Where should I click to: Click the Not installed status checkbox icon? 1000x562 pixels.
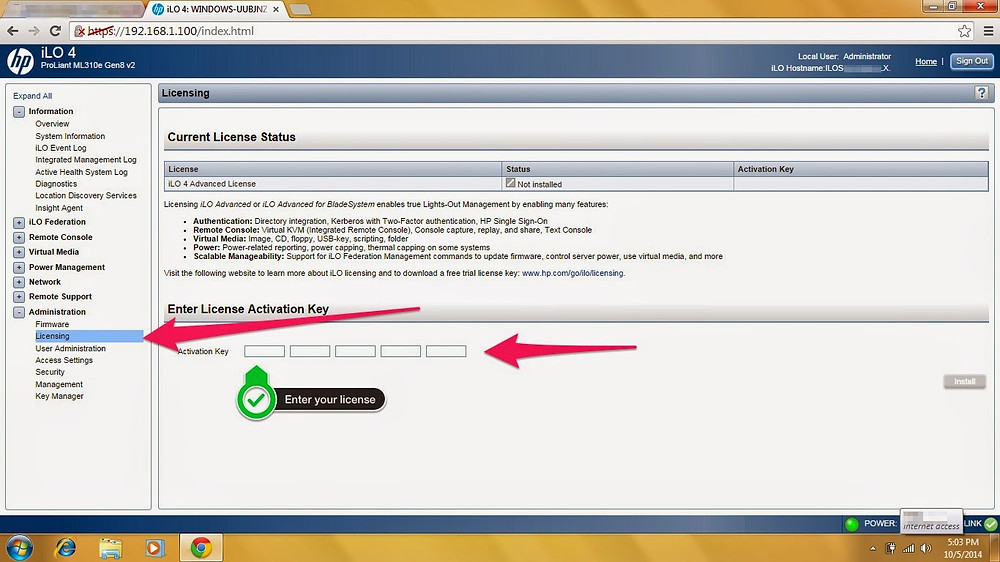pyautogui.click(x=510, y=183)
